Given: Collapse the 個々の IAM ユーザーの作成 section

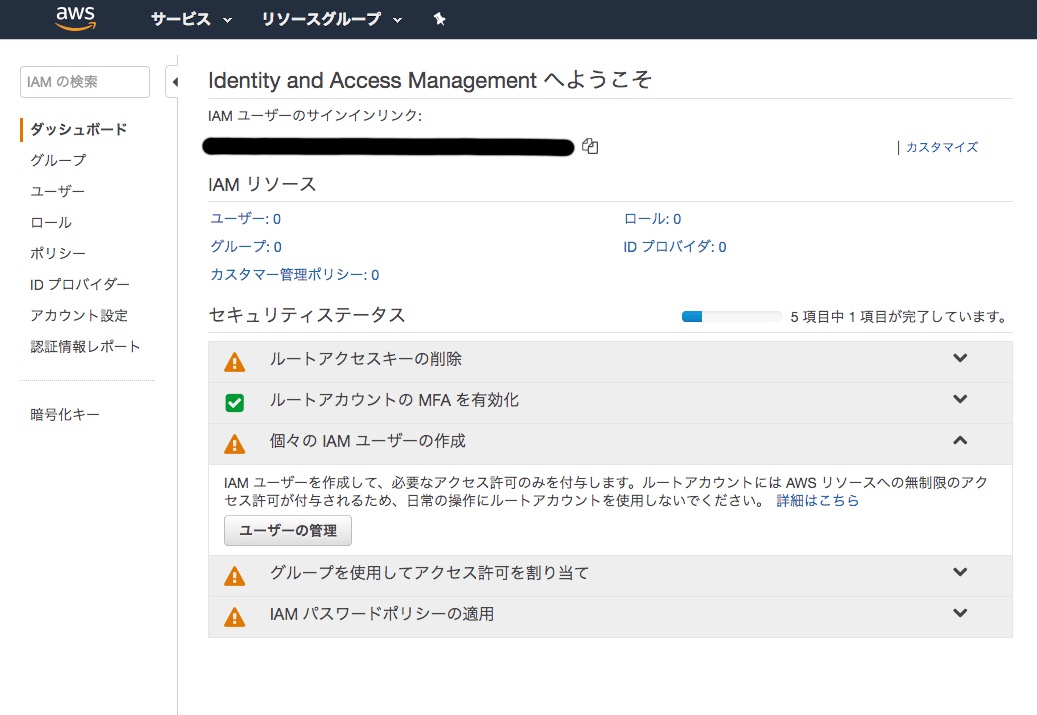Looking at the screenshot, I should (x=959, y=440).
